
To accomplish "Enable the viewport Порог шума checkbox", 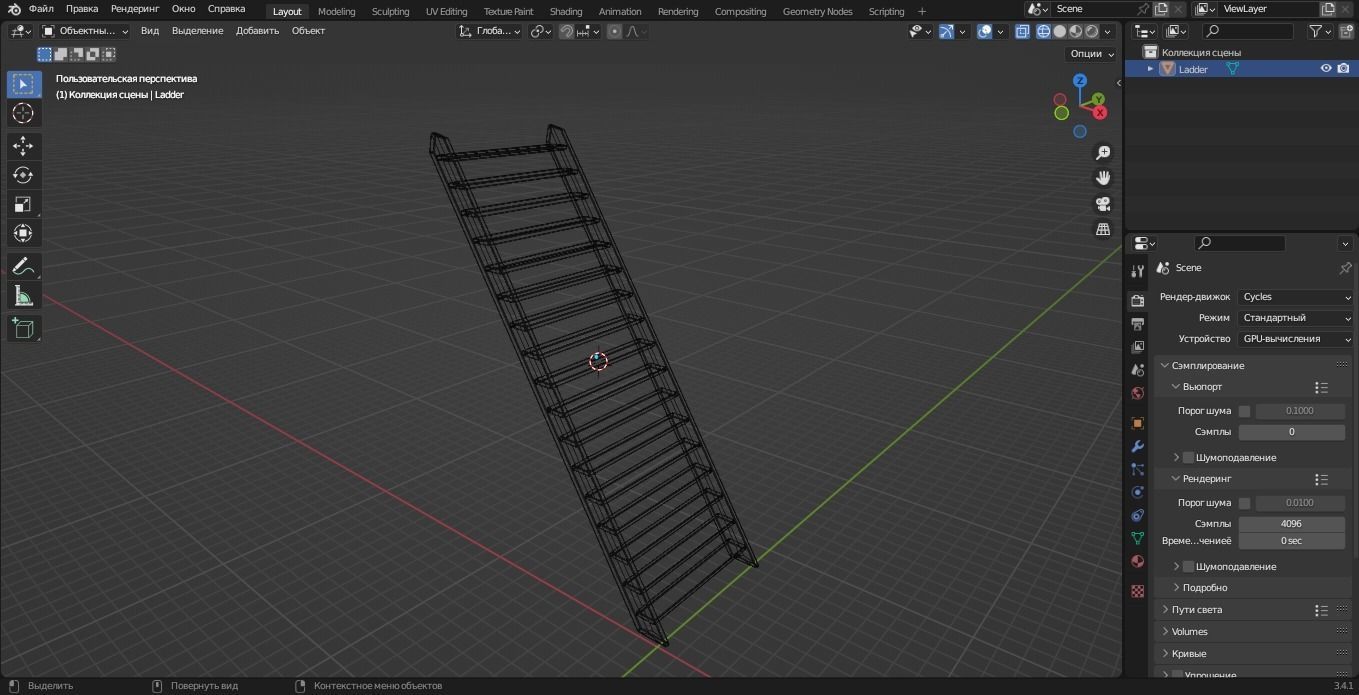I will 1244,410.
